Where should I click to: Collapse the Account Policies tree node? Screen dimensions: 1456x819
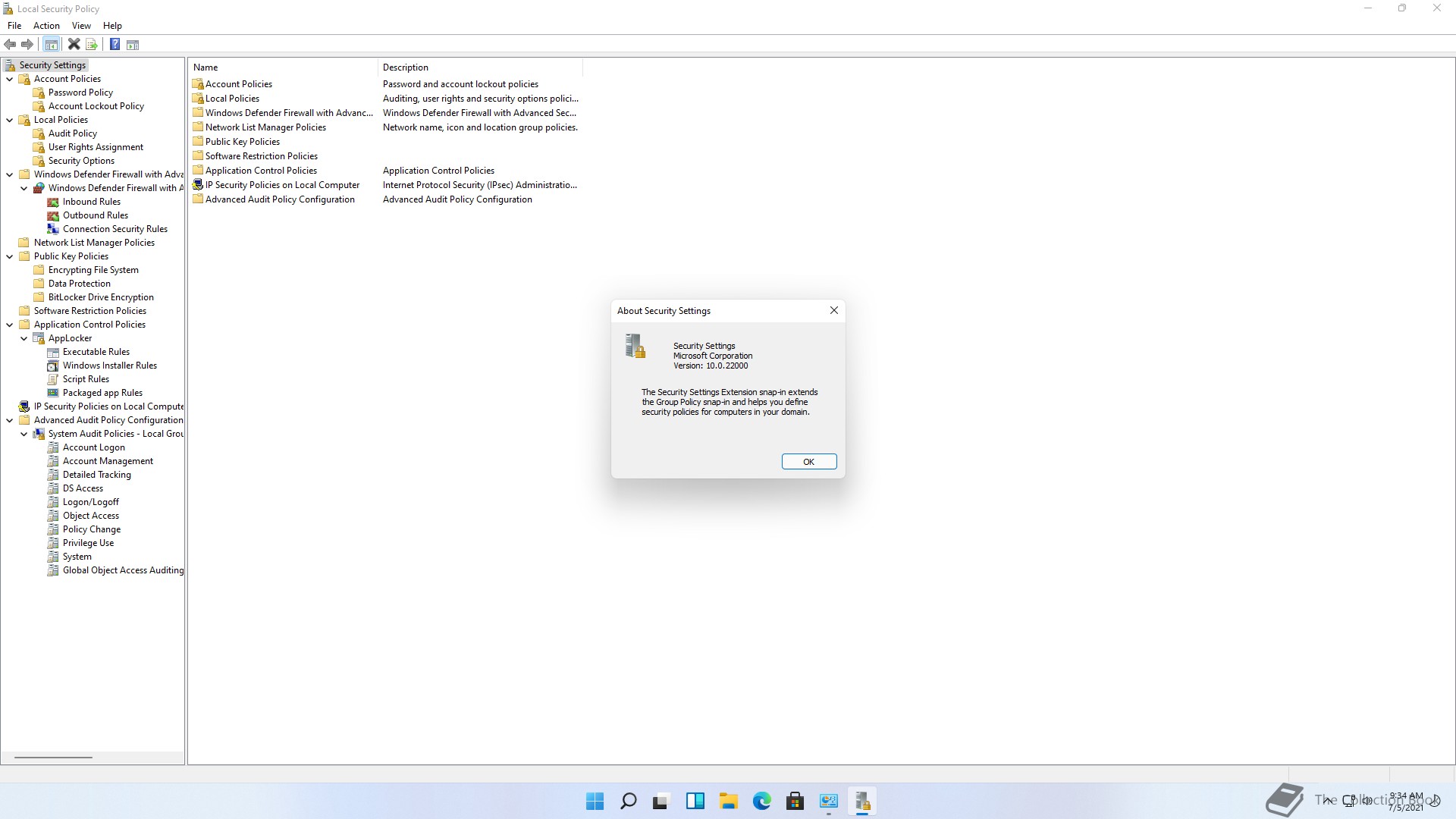point(10,79)
